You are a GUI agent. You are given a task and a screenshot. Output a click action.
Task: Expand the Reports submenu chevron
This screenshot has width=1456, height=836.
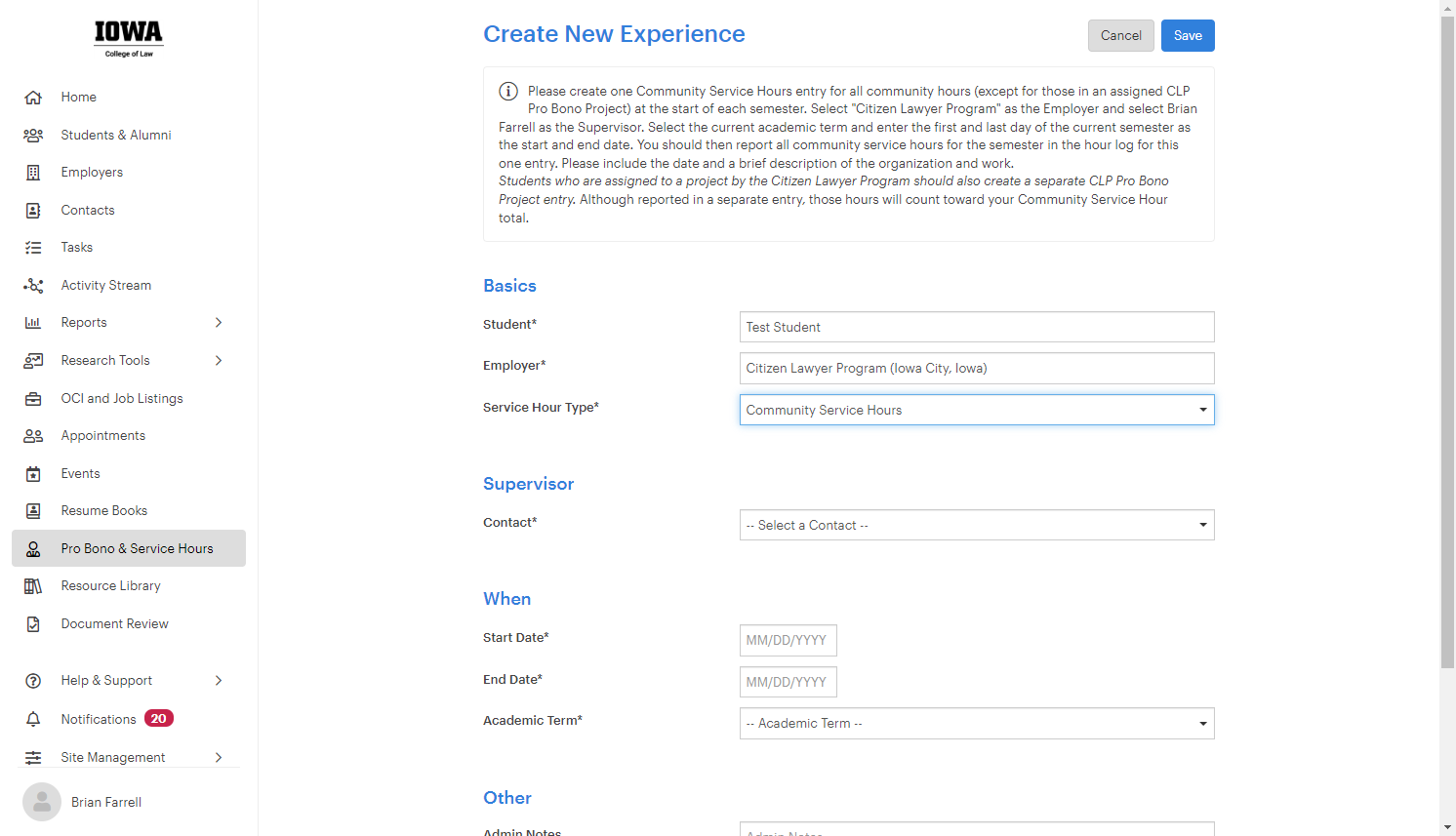[219, 323]
